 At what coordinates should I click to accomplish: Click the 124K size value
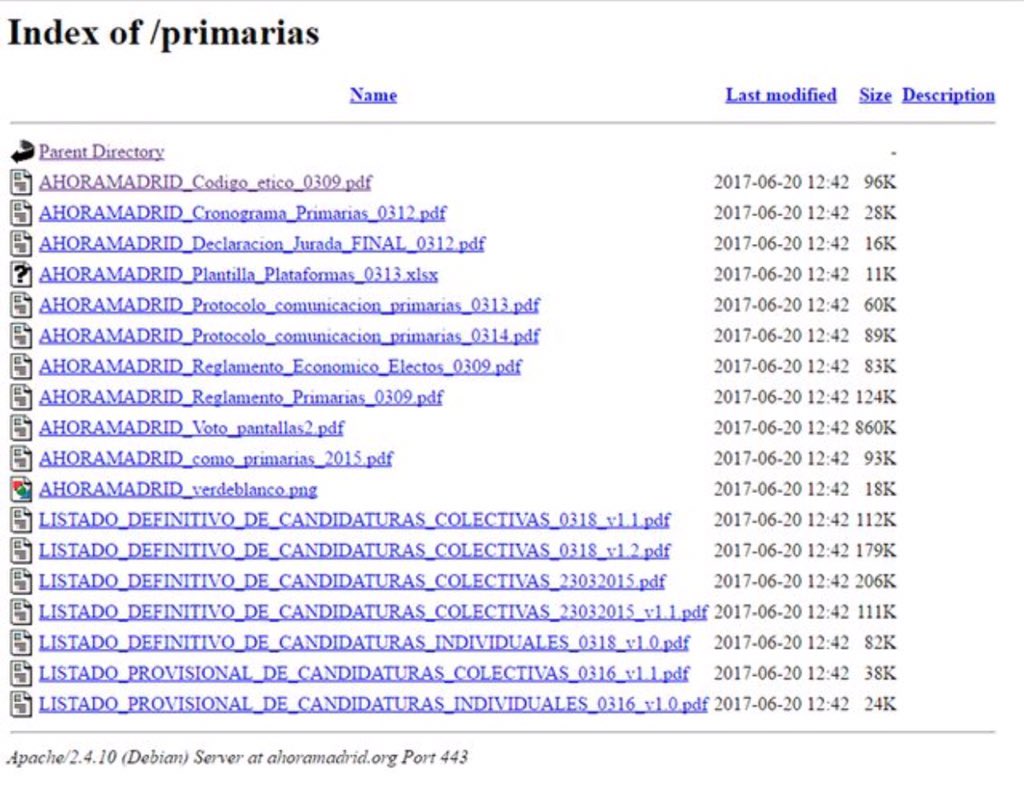[875, 397]
